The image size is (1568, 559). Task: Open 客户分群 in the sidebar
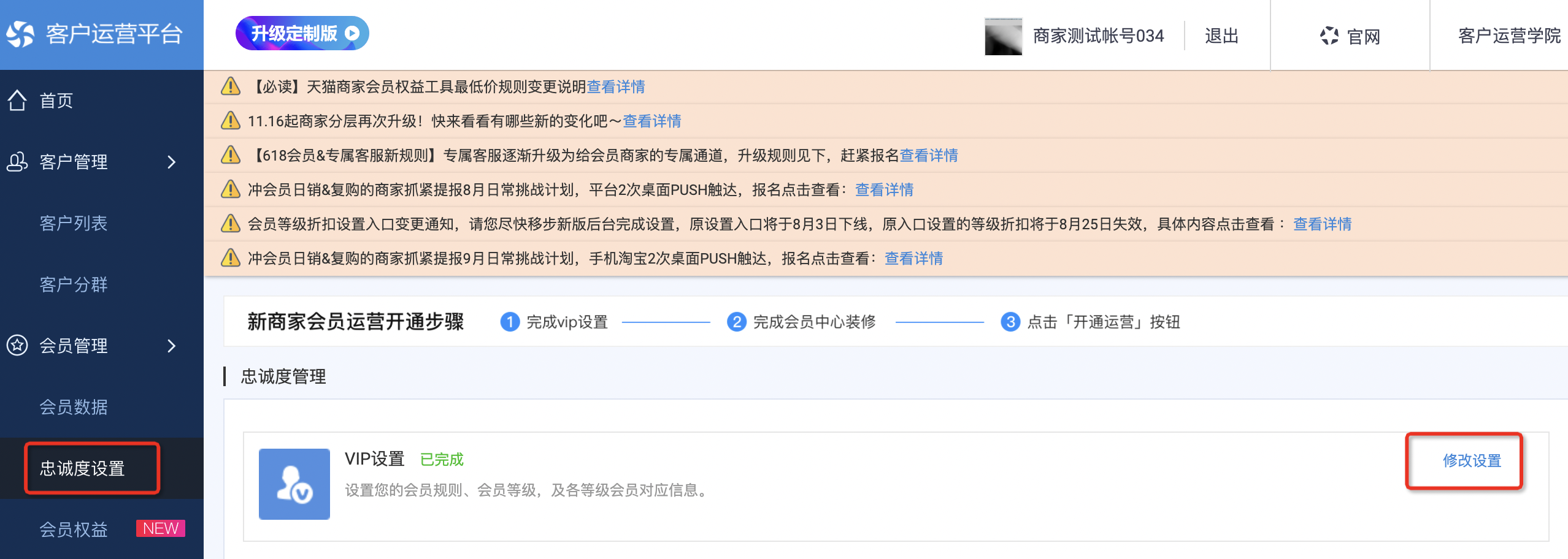click(74, 284)
